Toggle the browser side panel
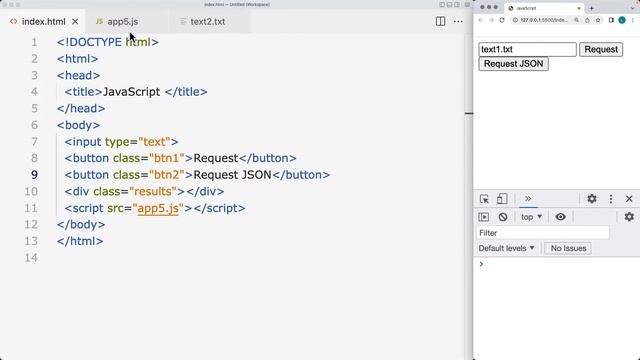This screenshot has height=360, width=640. 611,20
